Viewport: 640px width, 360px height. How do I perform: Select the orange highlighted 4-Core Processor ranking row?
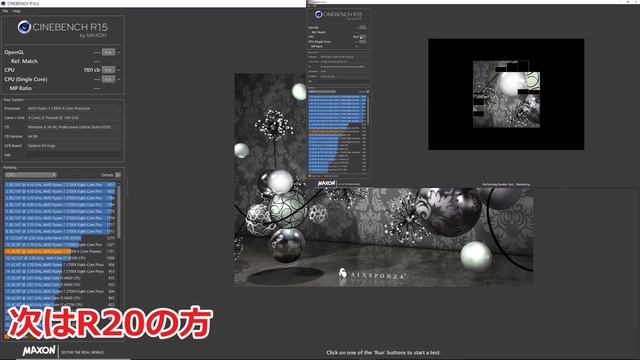pos(60,251)
